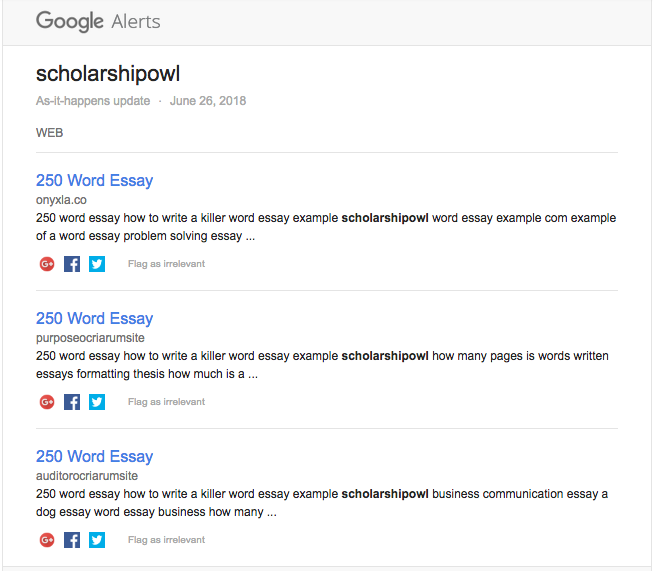Click the snippet mentioning formatting thesis
The height and width of the screenshot is (571, 653).
(x=322, y=365)
